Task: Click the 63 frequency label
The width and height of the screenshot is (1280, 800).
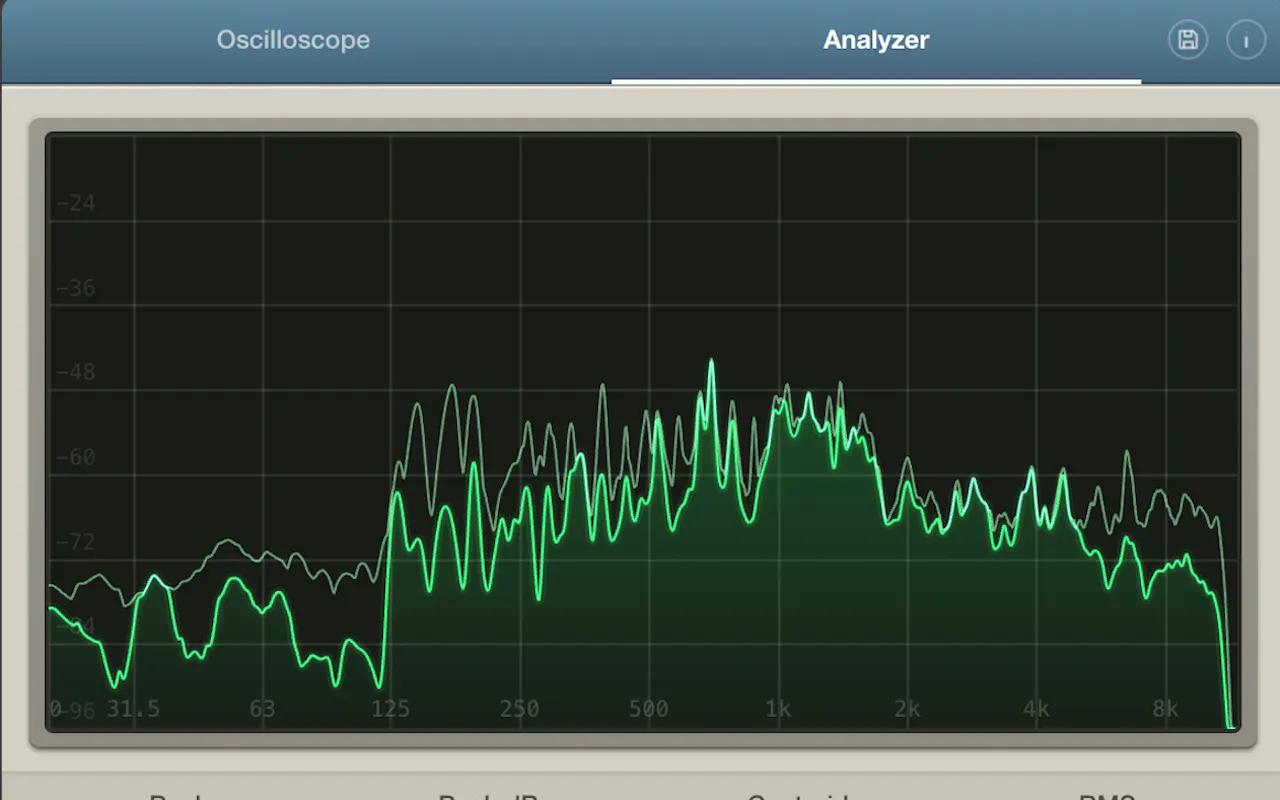Action: click(x=262, y=709)
